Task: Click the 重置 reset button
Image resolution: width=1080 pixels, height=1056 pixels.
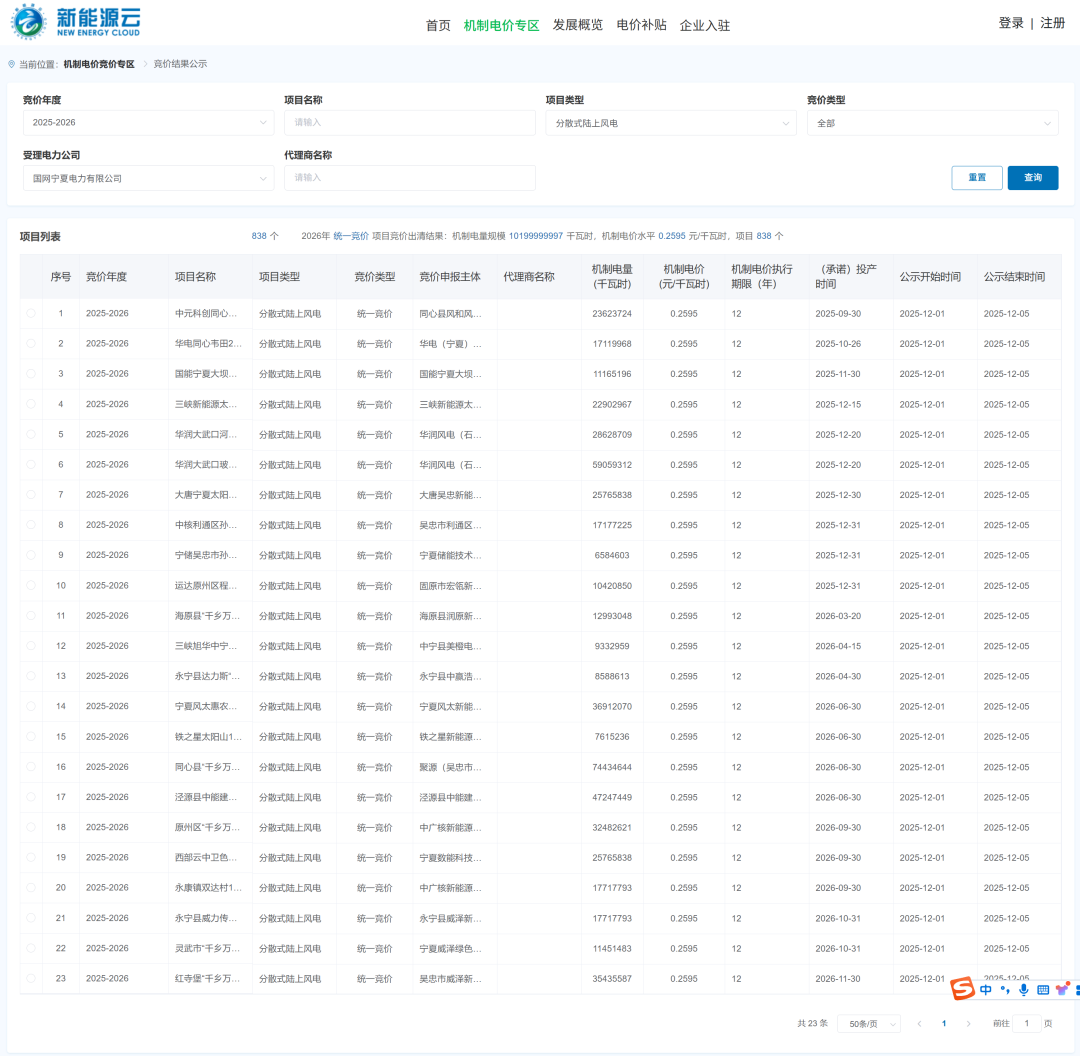Action: [976, 178]
